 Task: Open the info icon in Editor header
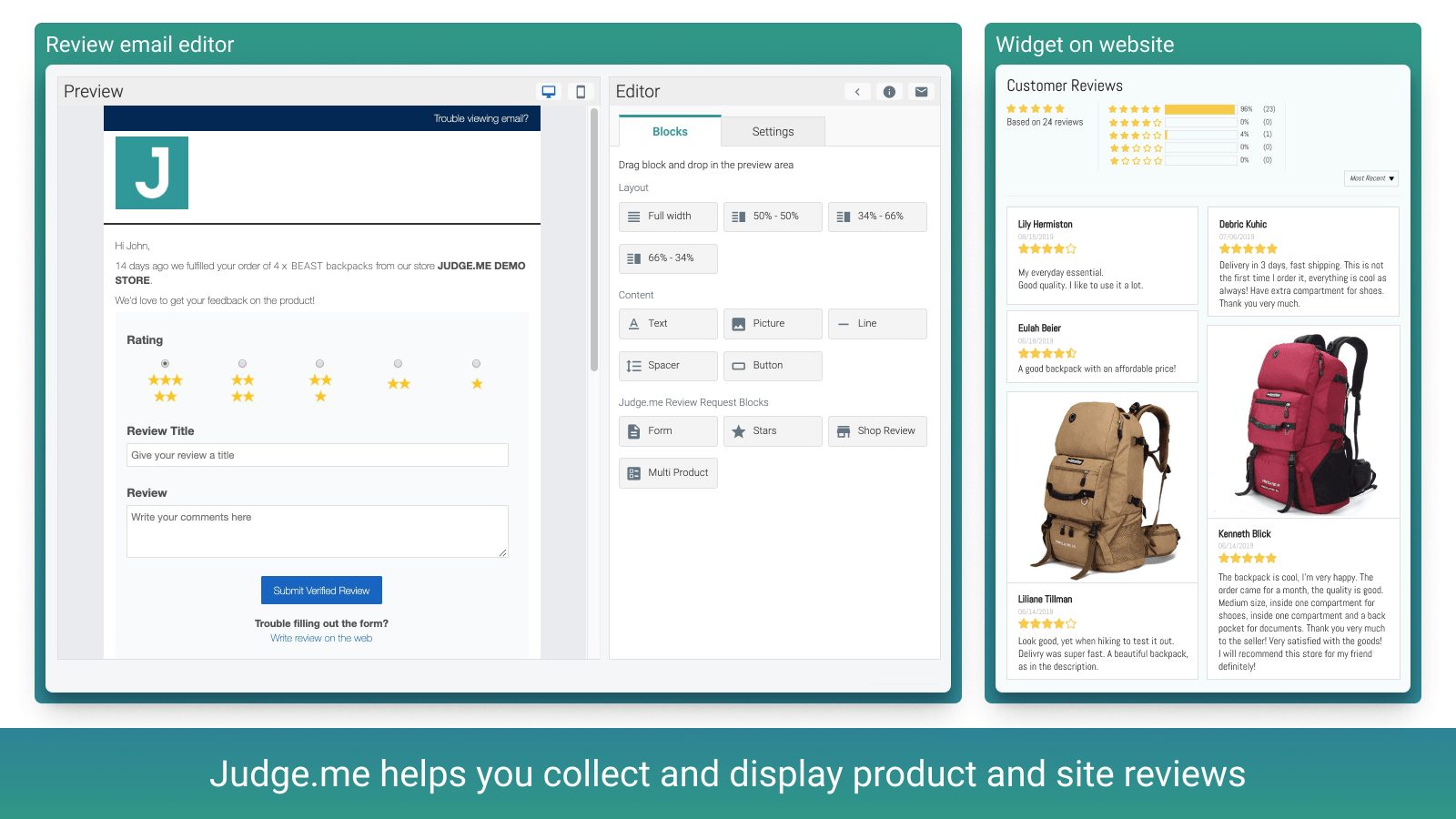(889, 92)
